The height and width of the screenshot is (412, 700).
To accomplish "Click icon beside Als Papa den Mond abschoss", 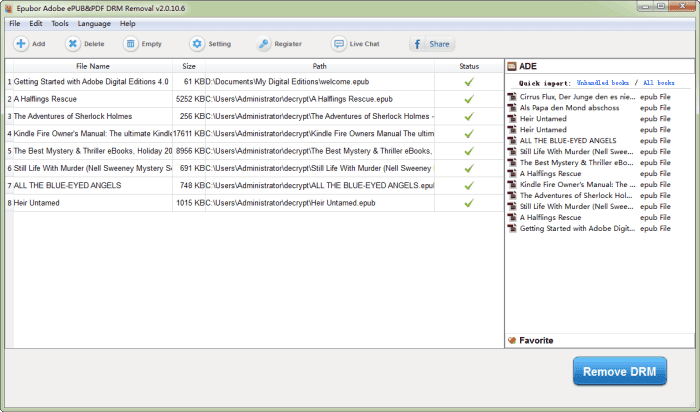I will tap(512, 108).
